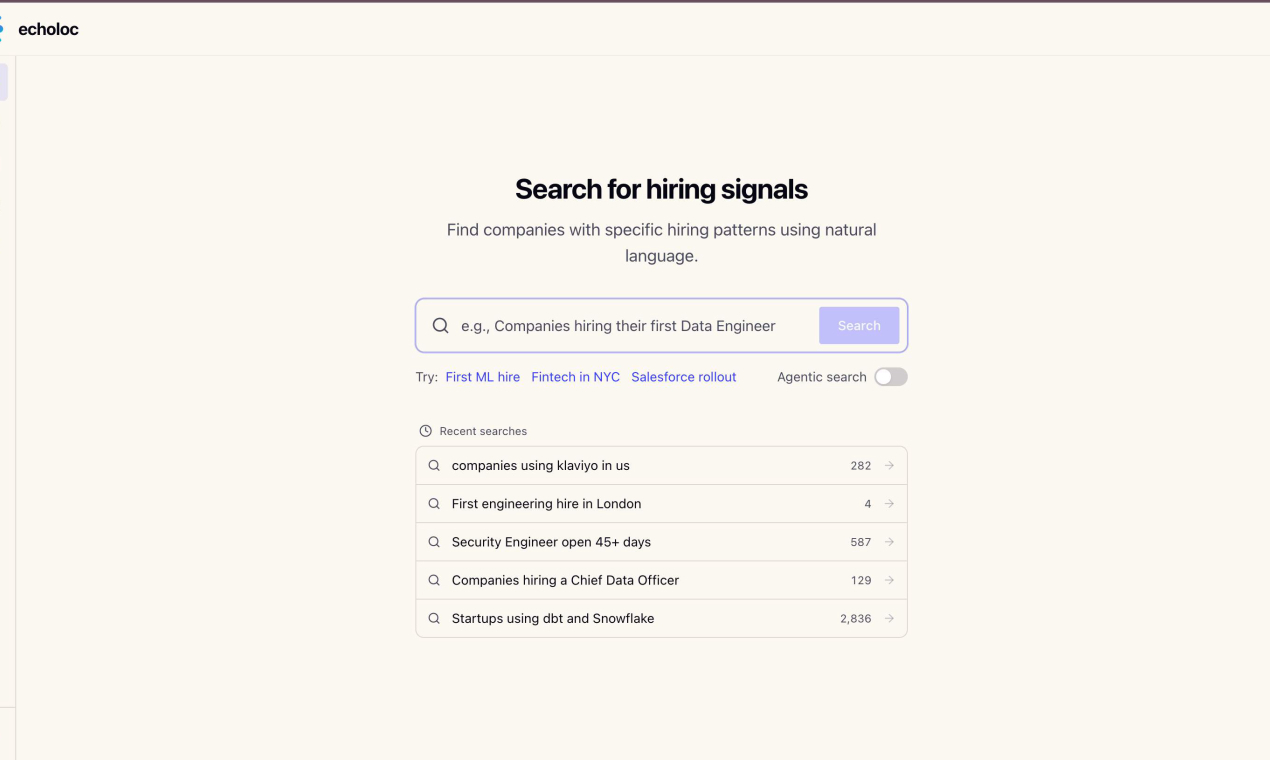The height and width of the screenshot is (760, 1270).
Task: Click search icon beside dbt and Snowflake
Action: tap(434, 619)
